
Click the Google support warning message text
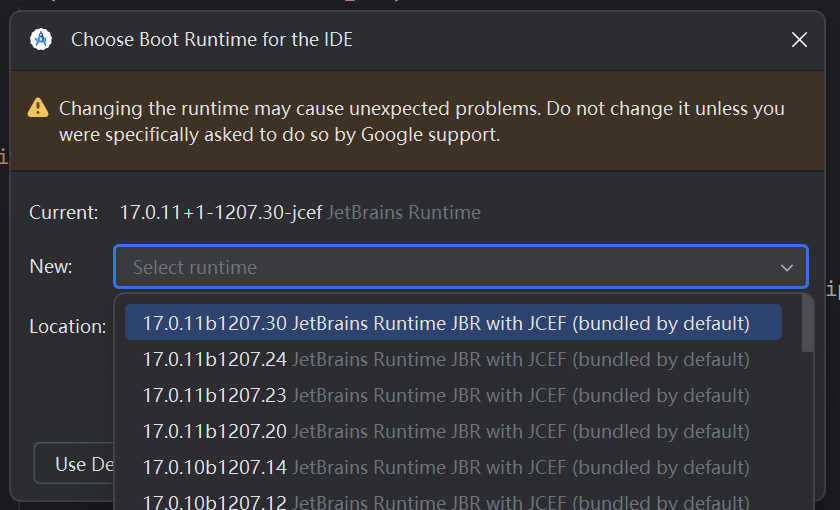pyautogui.click(x=422, y=122)
